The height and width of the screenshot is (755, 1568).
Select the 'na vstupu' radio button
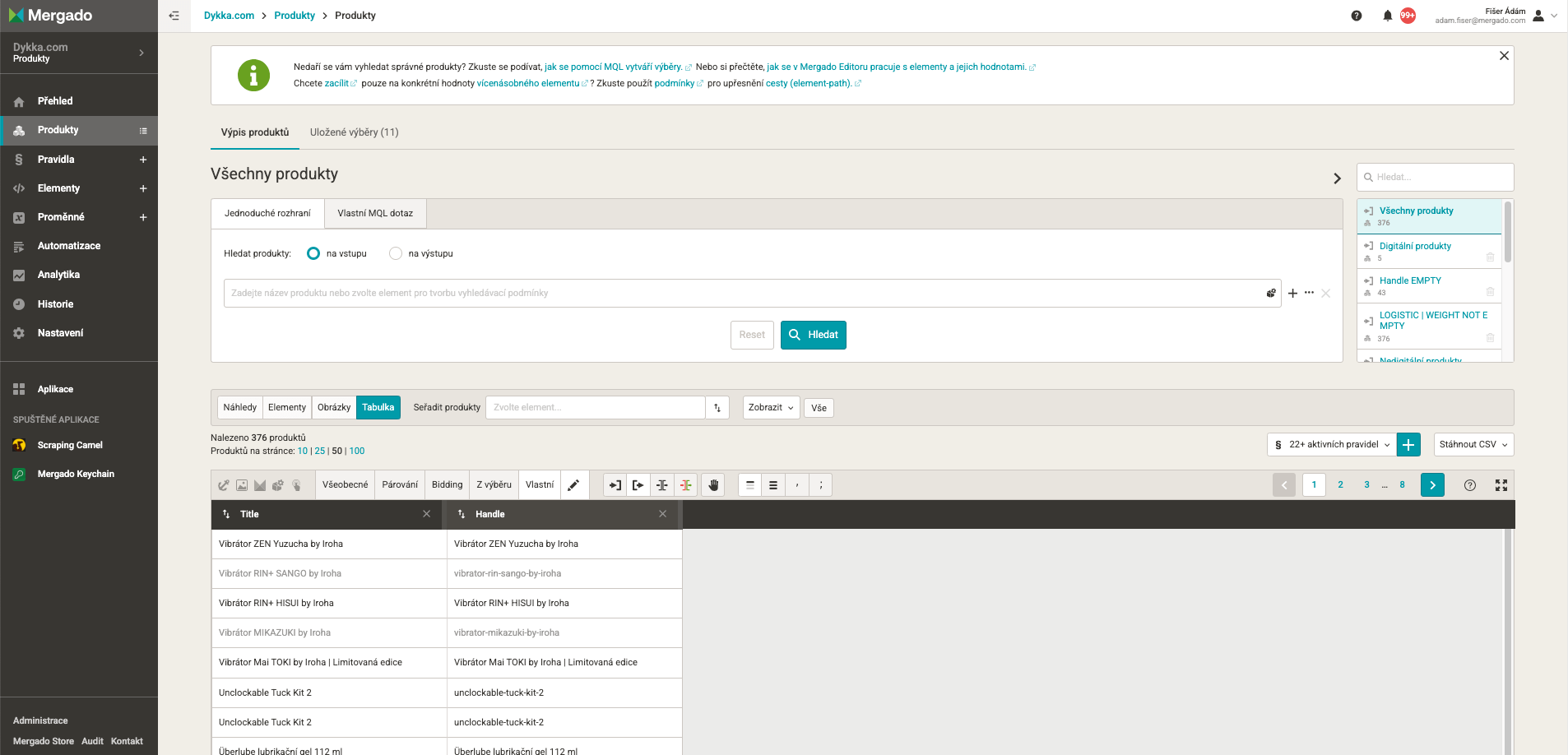(313, 253)
